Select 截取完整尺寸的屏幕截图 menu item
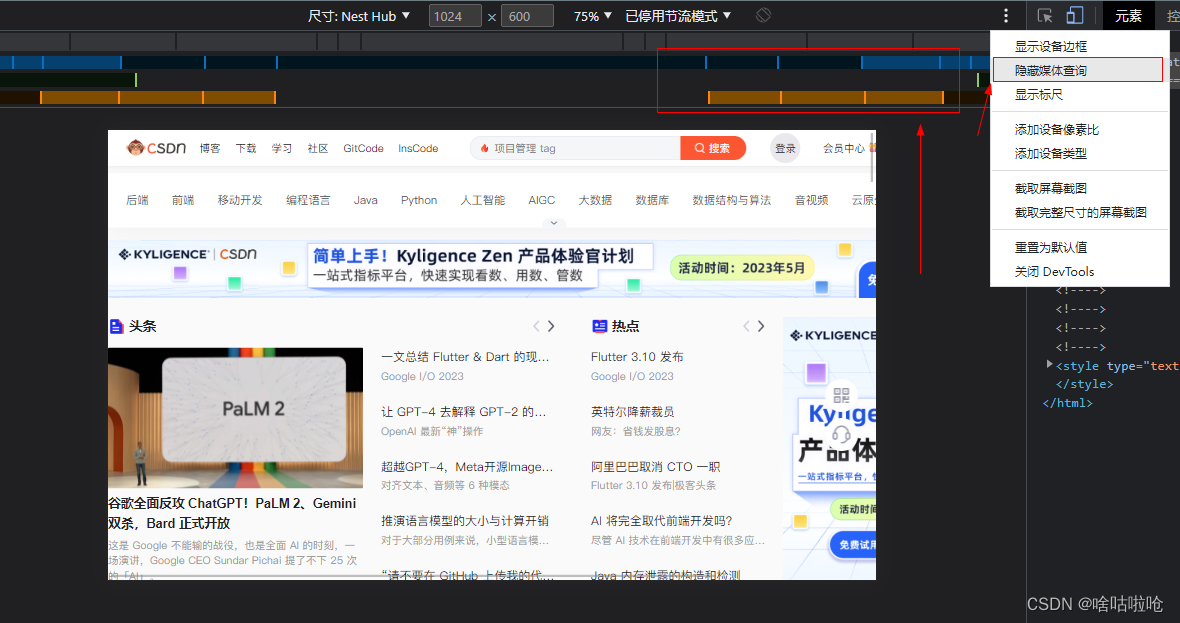The width and height of the screenshot is (1180, 623). (x=1080, y=212)
